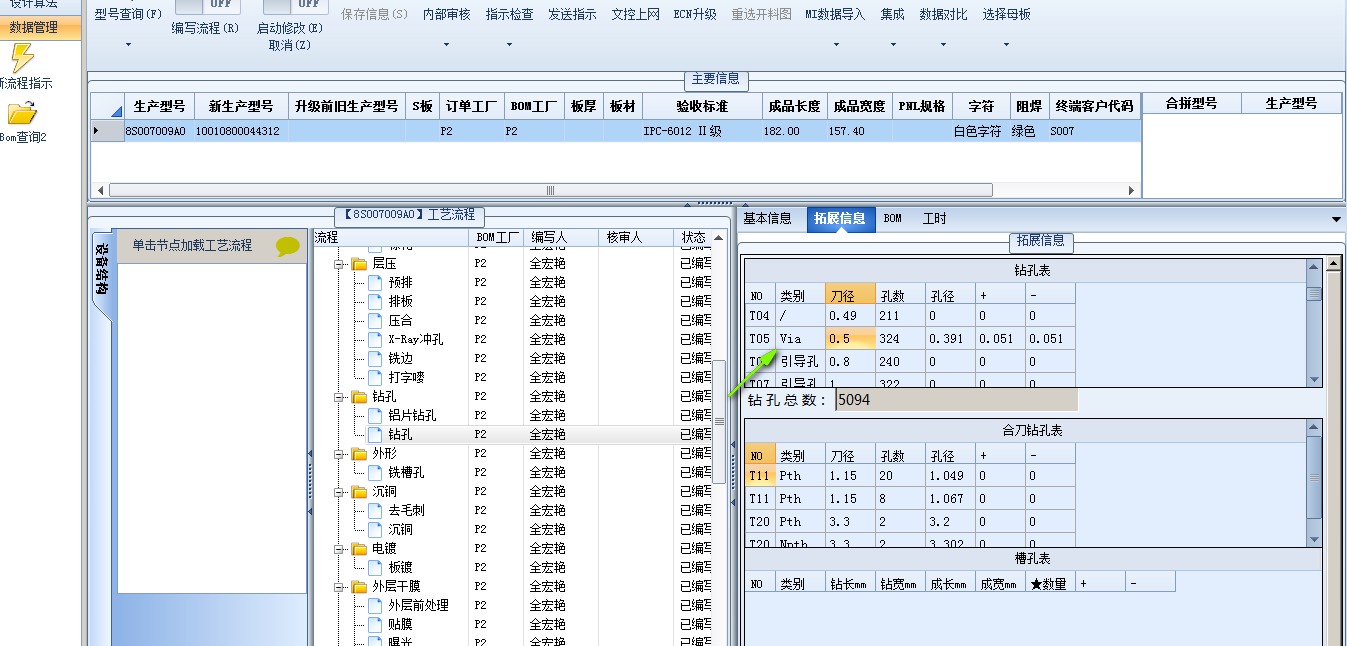Collapse the 电镀 tree node

pos(340,549)
